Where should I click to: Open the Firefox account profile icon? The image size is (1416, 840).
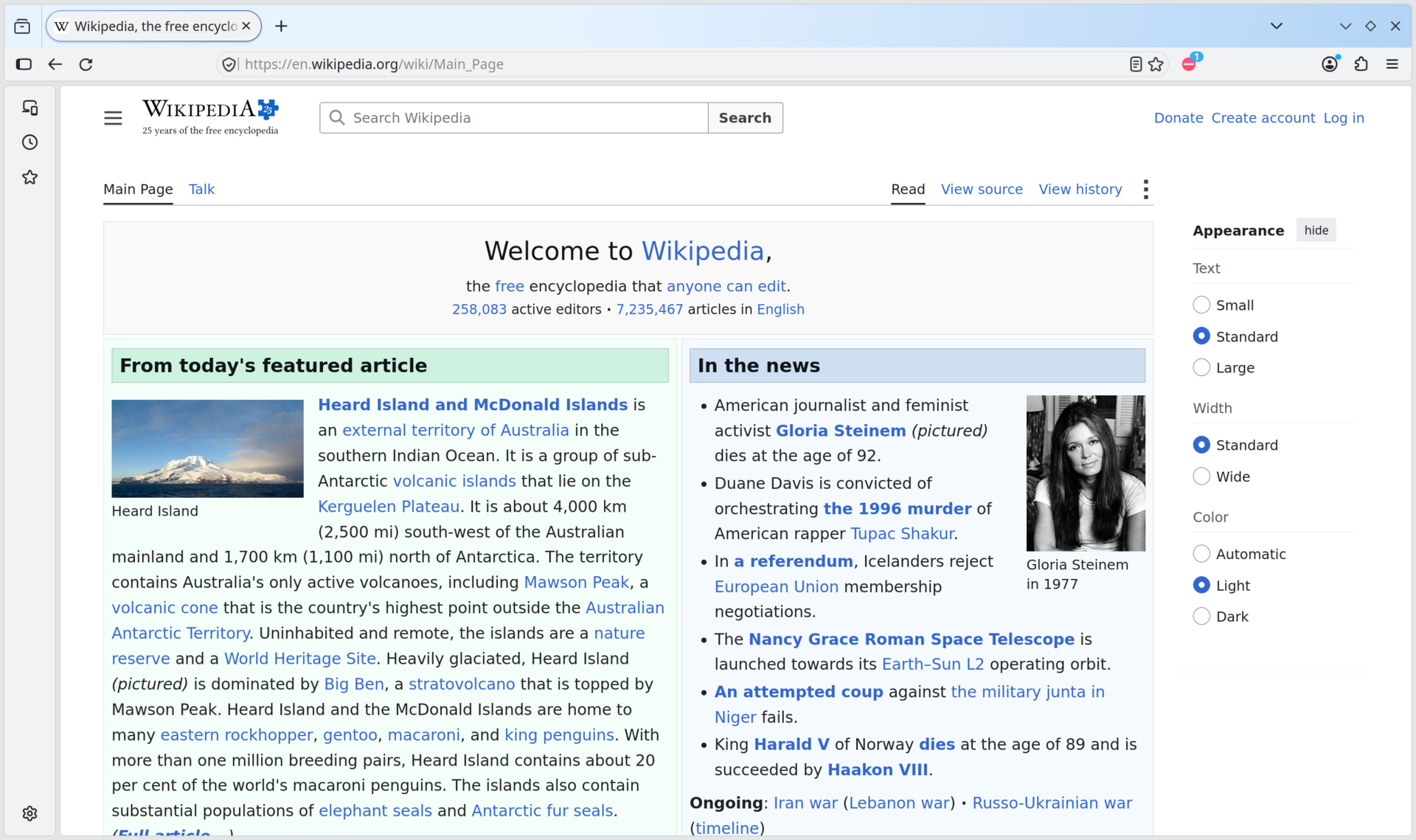[1330, 64]
